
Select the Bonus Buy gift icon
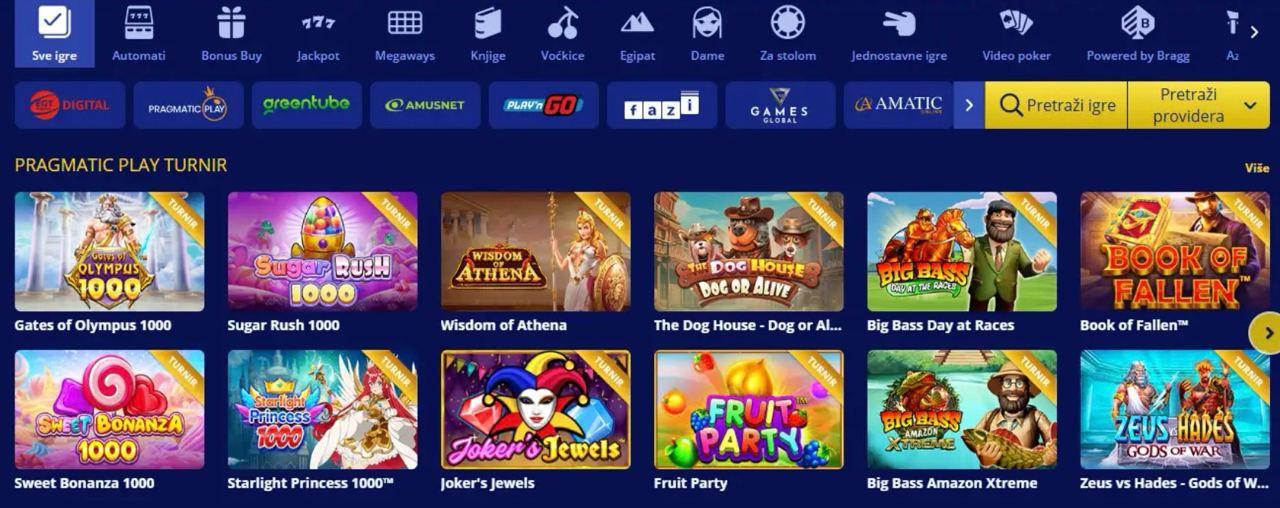coord(231,33)
